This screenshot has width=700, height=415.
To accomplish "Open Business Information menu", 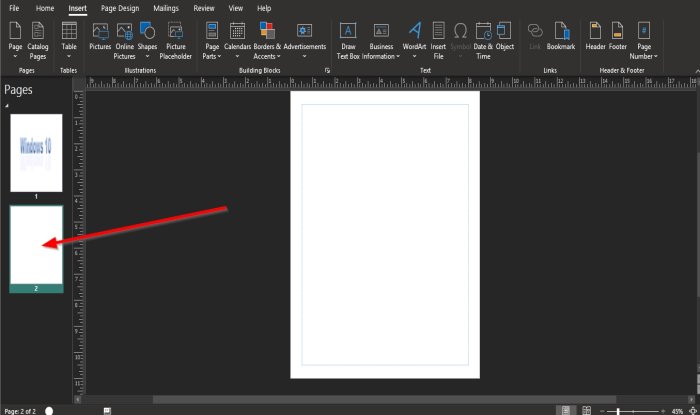I will 381,41.
